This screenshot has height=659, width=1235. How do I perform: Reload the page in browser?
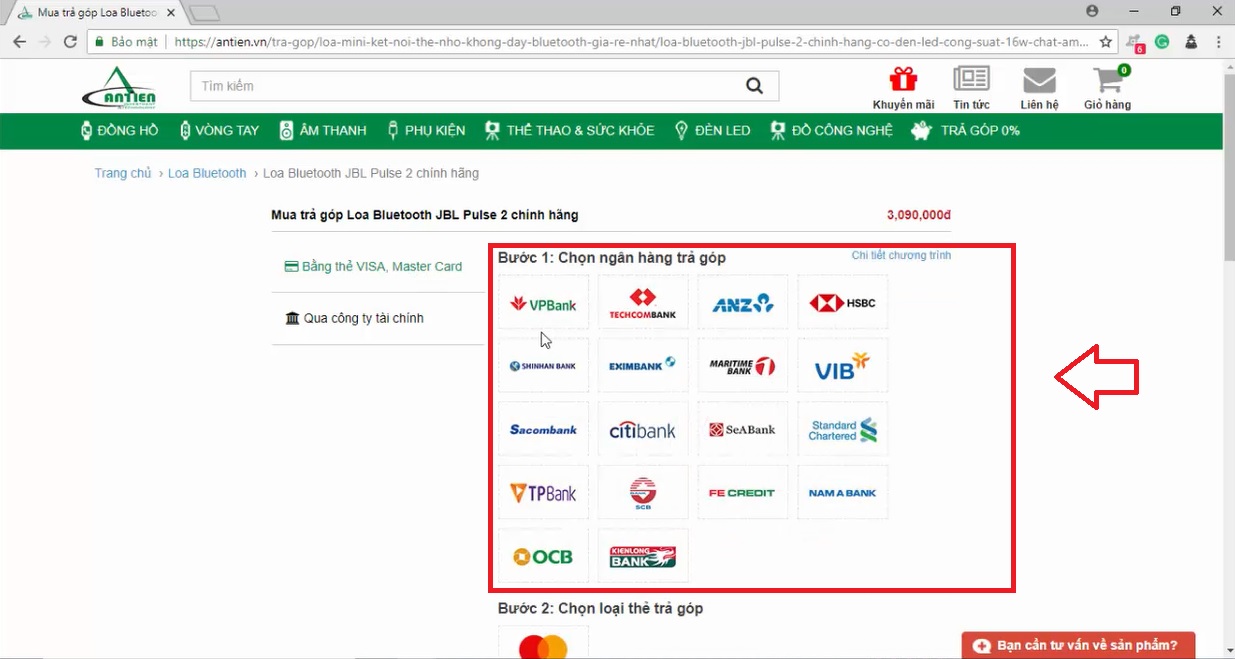70,42
